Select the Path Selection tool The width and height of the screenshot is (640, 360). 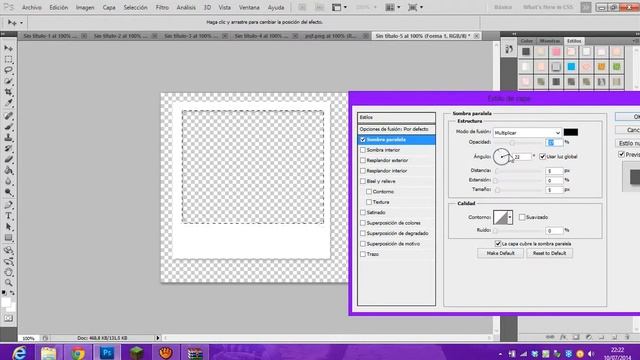8,227
